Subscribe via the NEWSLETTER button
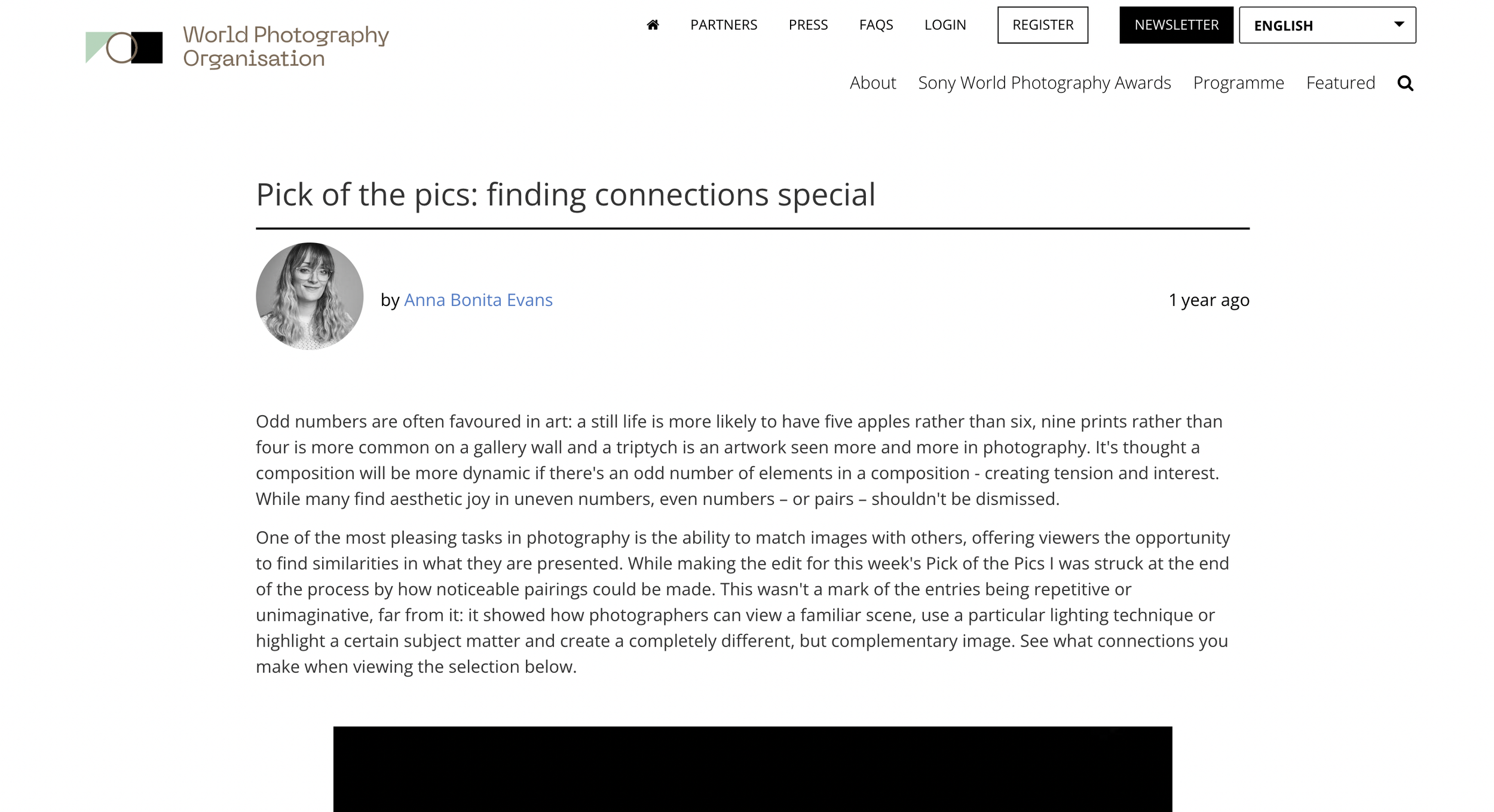Image resolution: width=1494 pixels, height=812 pixels. [1176, 25]
